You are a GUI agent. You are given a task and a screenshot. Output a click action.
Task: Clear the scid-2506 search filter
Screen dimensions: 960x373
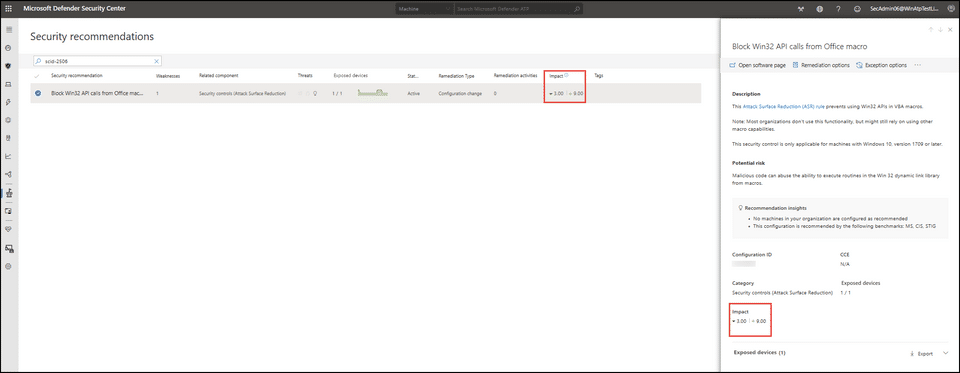point(156,61)
